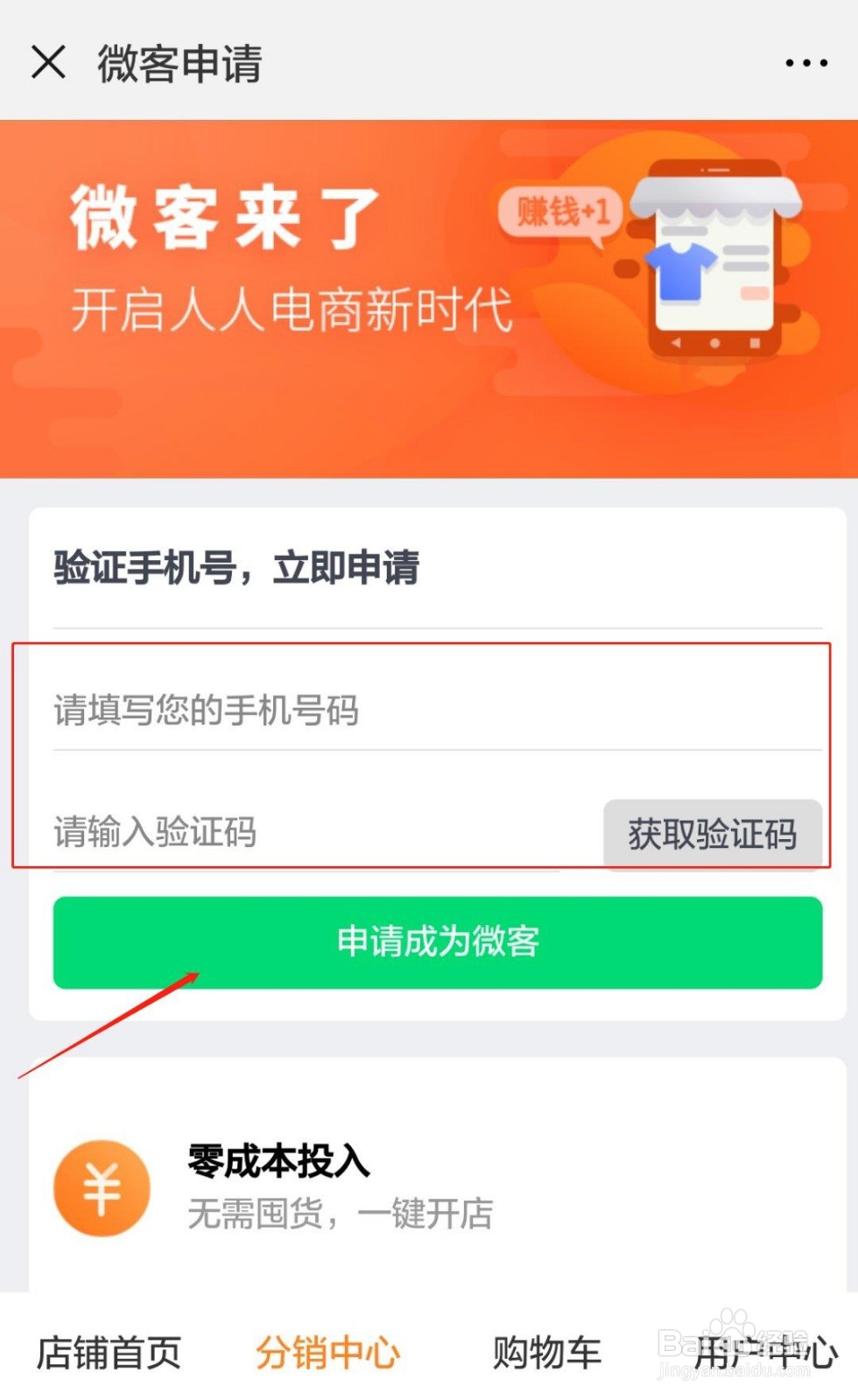Click 获取验证码 button
The image size is (858, 1400).
click(x=713, y=834)
